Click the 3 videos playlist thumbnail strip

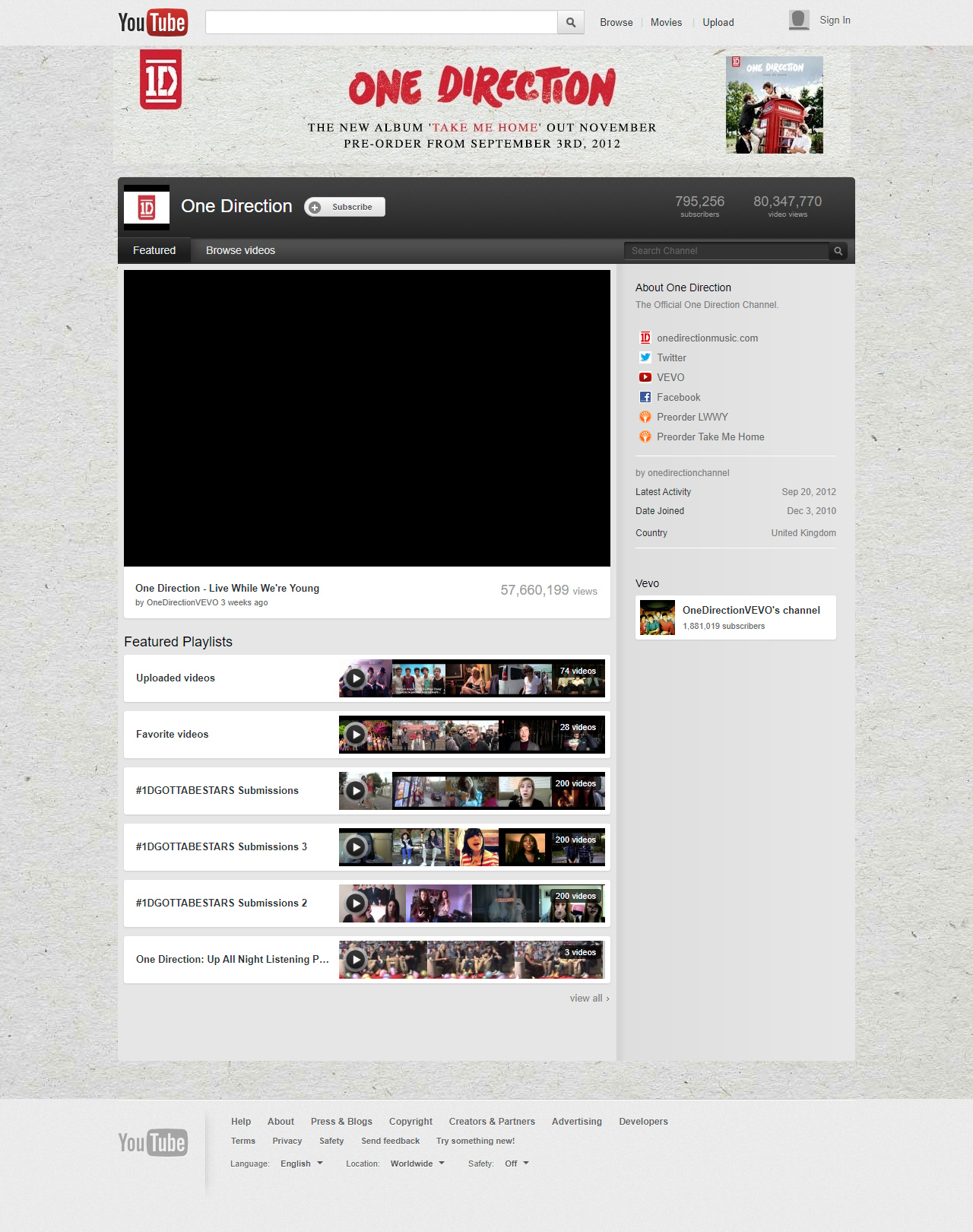point(472,960)
